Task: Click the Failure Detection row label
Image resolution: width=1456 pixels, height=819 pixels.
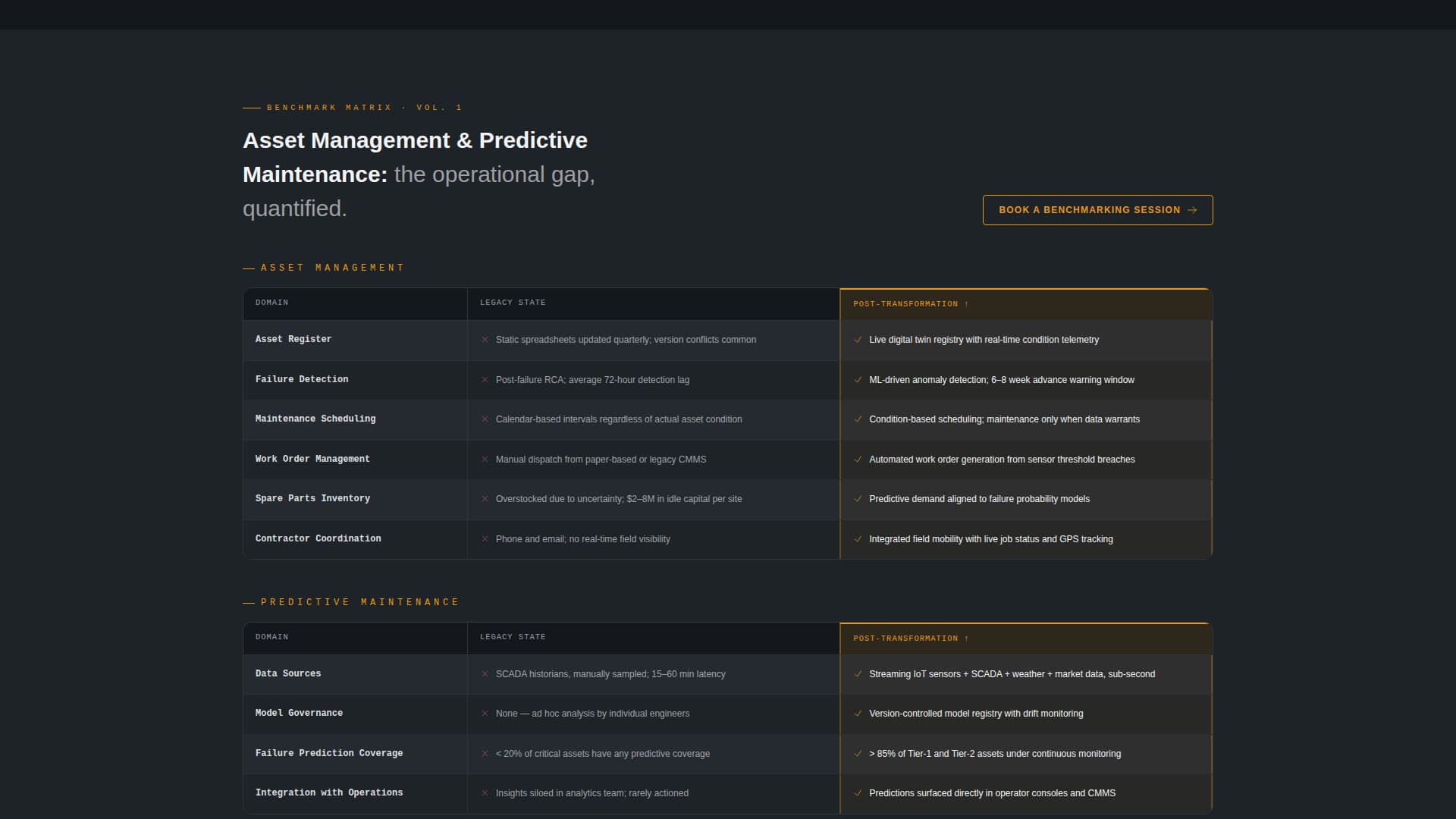Action: pos(302,379)
